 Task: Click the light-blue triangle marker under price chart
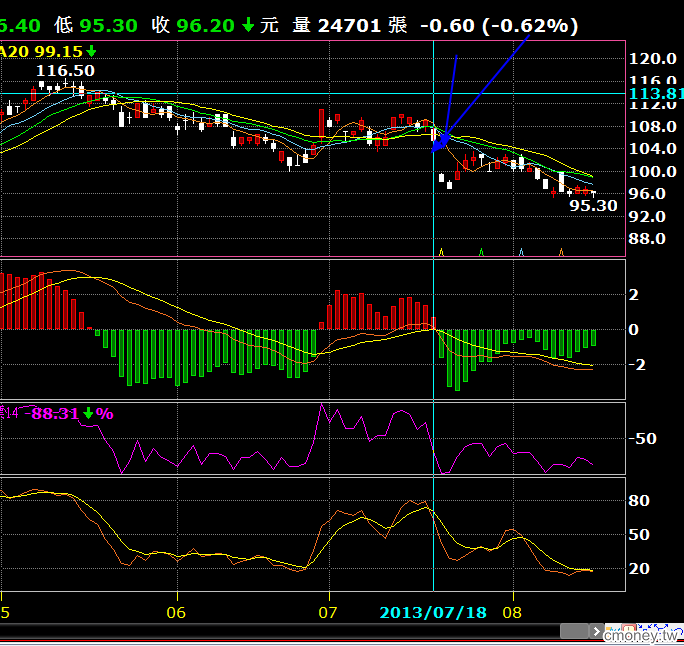[x=521, y=252]
